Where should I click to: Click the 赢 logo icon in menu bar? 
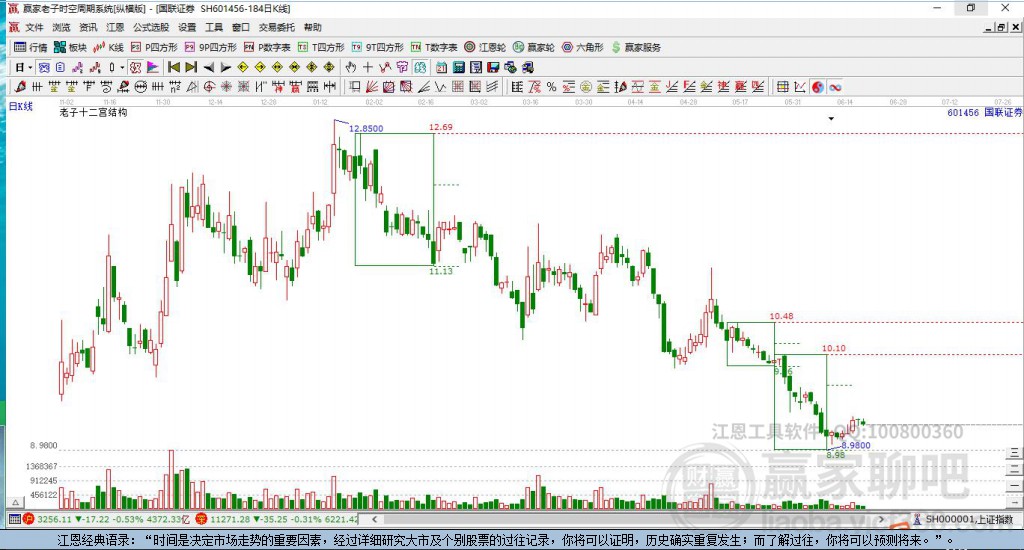click(14, 27)
